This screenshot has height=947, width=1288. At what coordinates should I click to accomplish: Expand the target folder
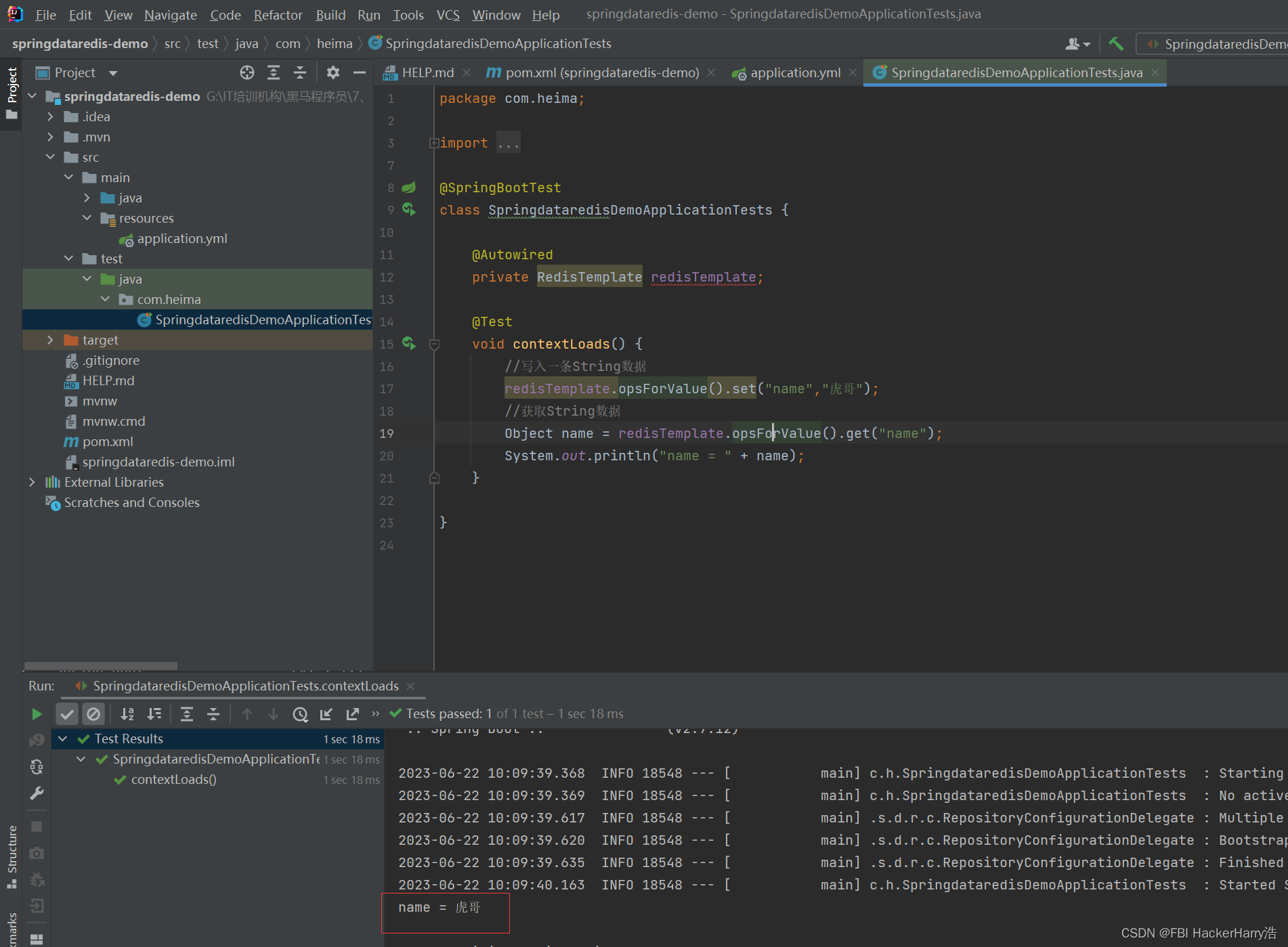click(x=50, y=340)
